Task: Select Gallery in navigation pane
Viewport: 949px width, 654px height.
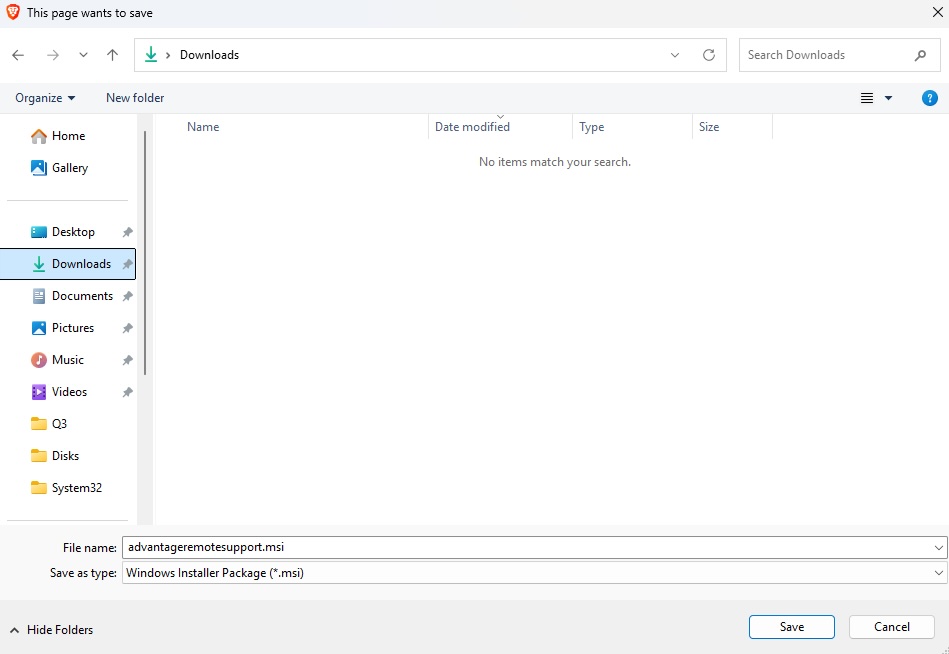Action: coord(68,168)
